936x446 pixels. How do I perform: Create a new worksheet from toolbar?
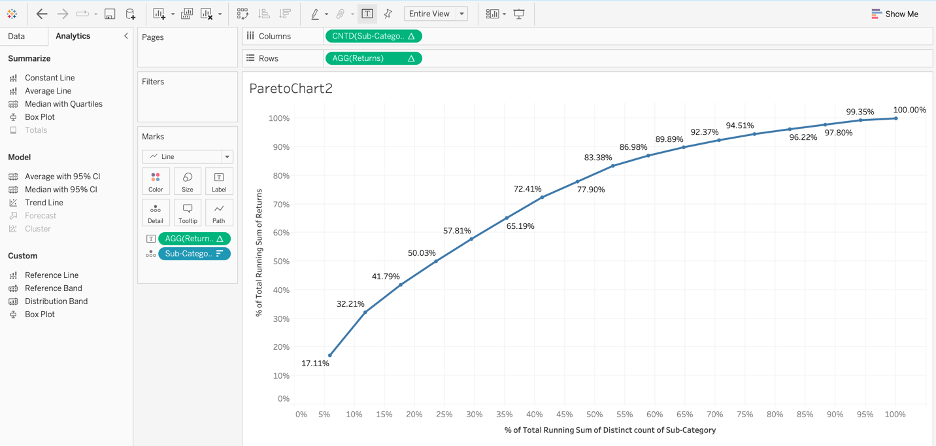pyautogui.click(x=159, y=14)
